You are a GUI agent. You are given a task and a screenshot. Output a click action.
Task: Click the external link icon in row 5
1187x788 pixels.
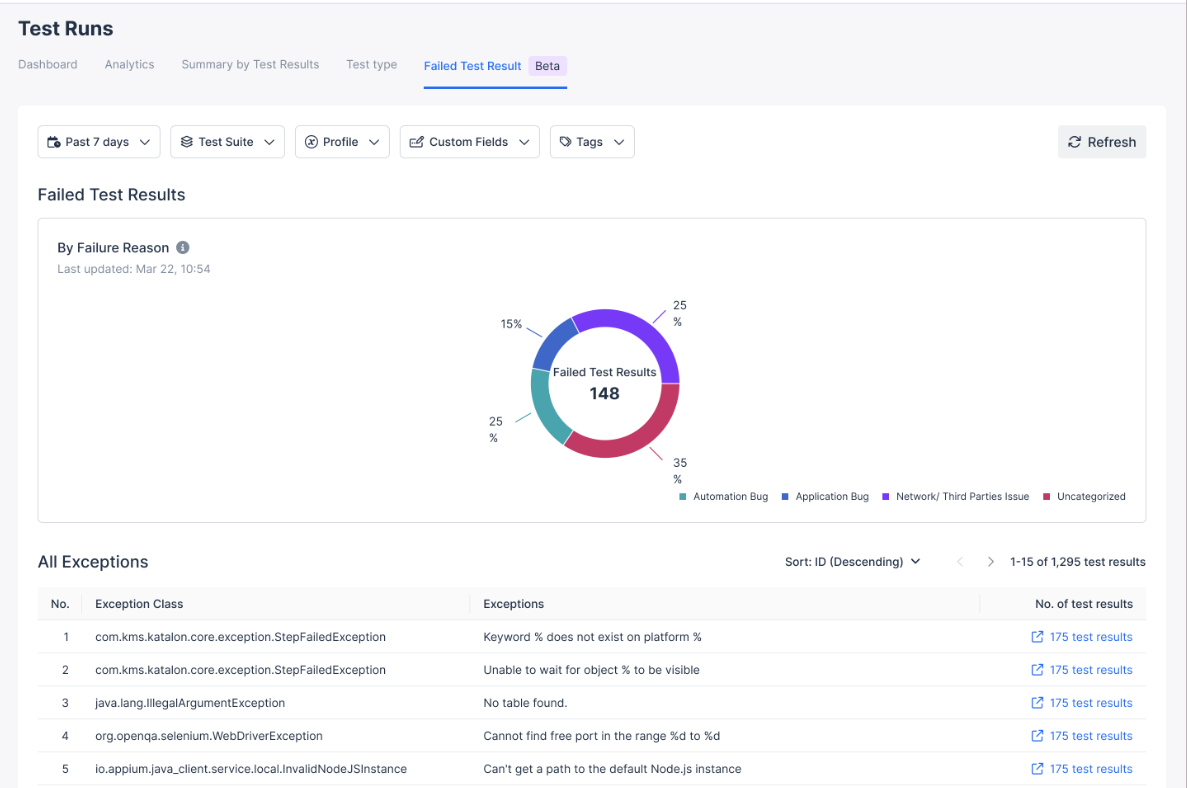click(x=1037, y=769)
